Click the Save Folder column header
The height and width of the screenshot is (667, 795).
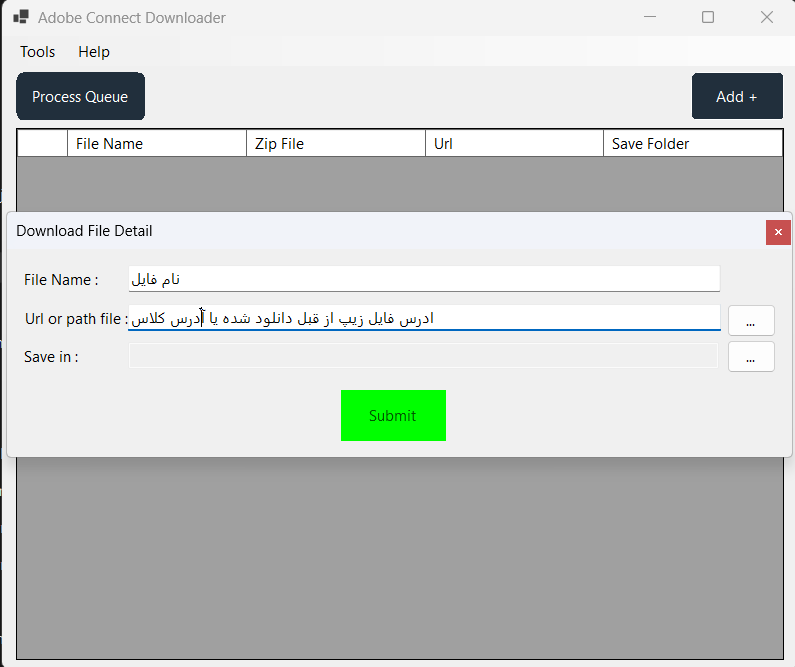point(693,144)
